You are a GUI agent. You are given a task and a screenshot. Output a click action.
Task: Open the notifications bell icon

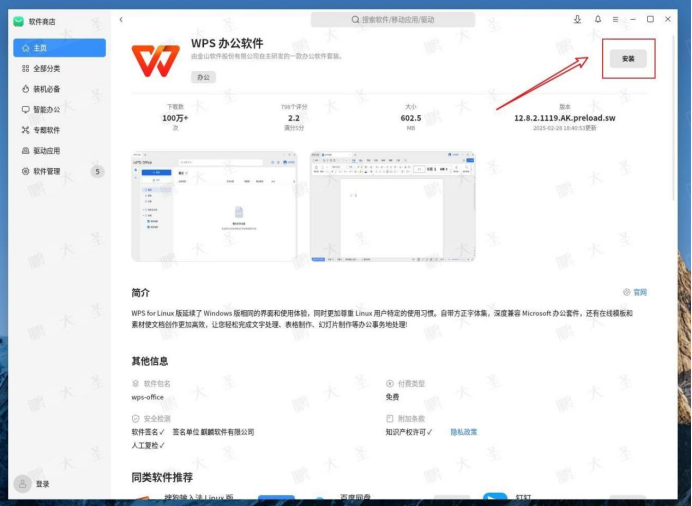point(598,19)
